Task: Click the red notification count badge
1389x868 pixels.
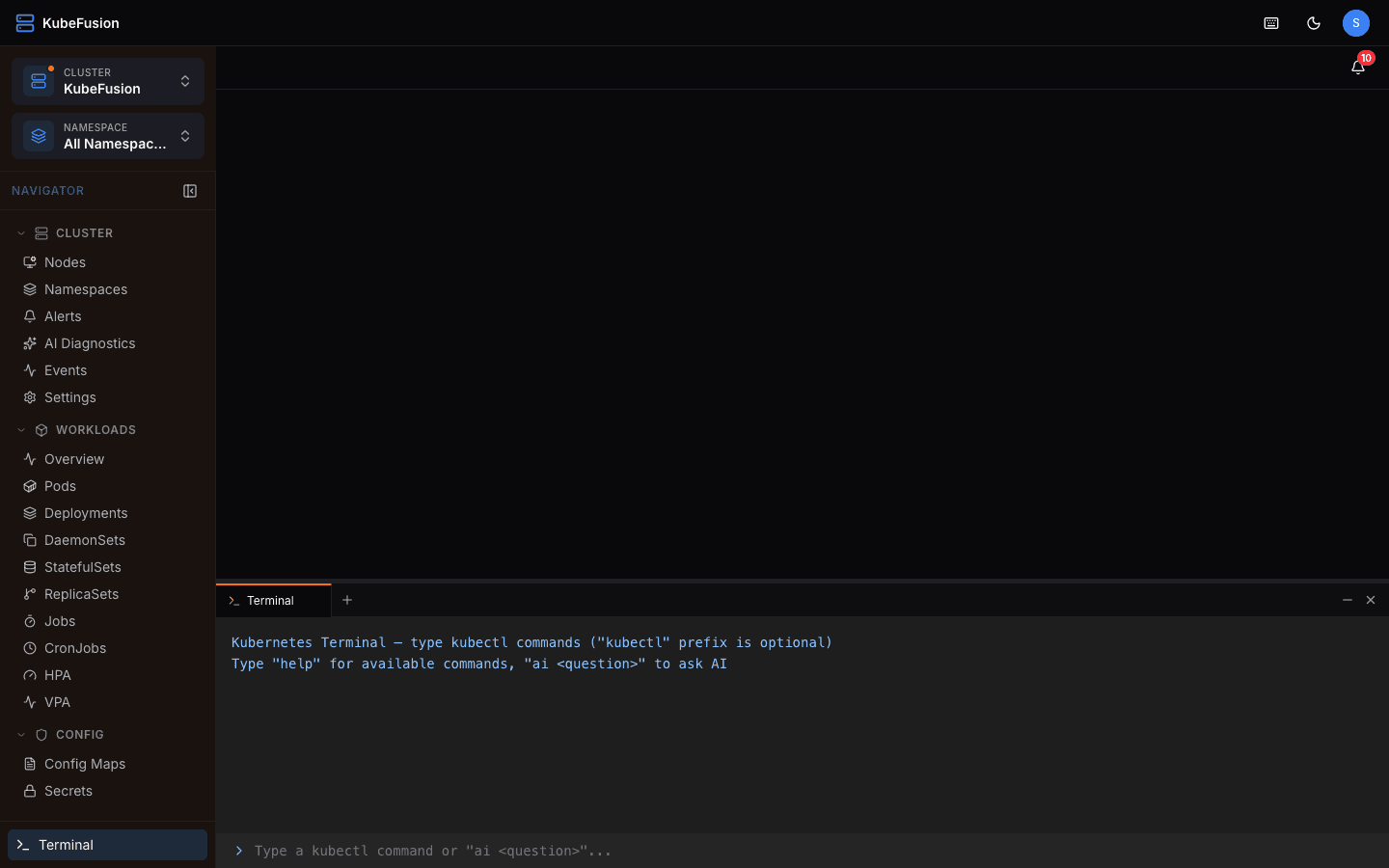Action: [x=1367, y=57]
